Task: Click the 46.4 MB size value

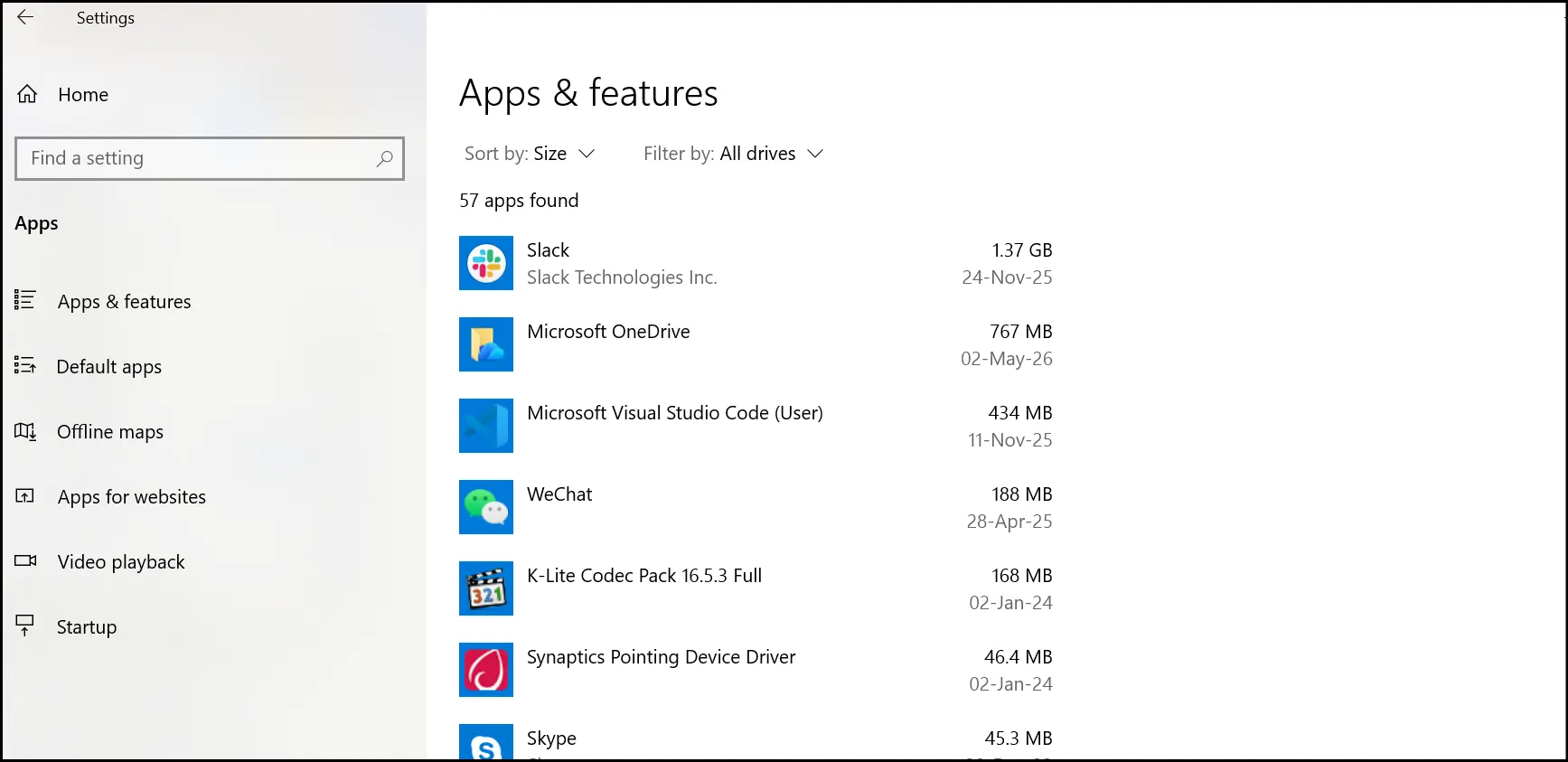Action: pyautogui.click(x=1019, y=657)
